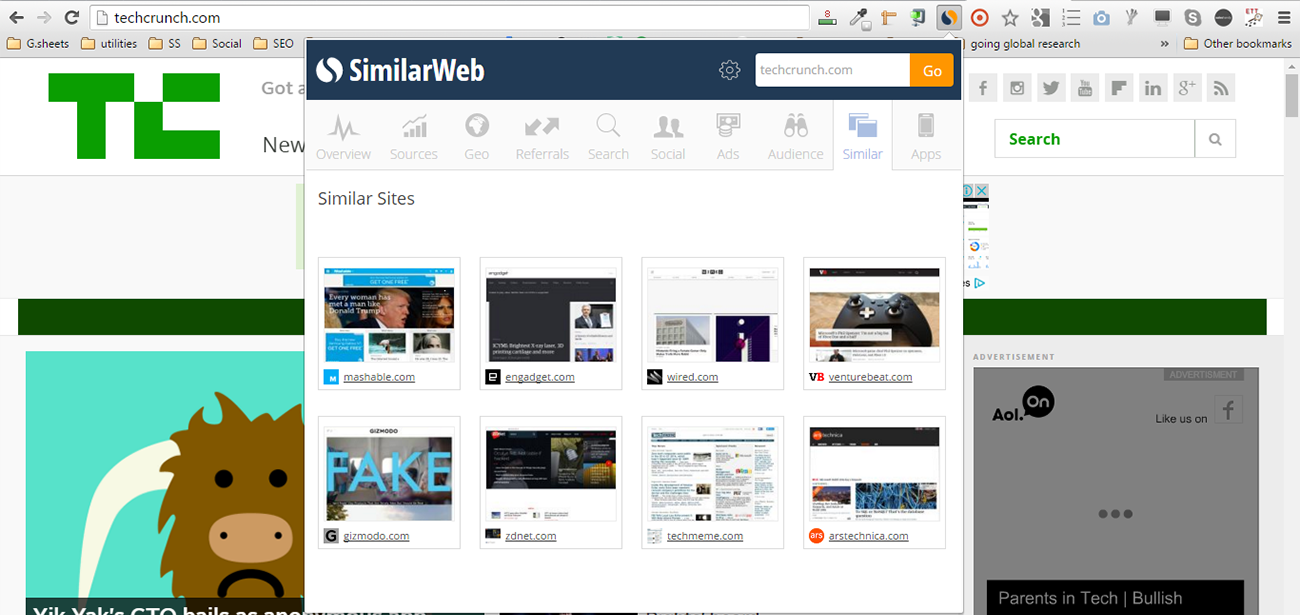Open the Social bookmark folder
The width and height of the screenshot is (1300, 615).
click(217, 43)
